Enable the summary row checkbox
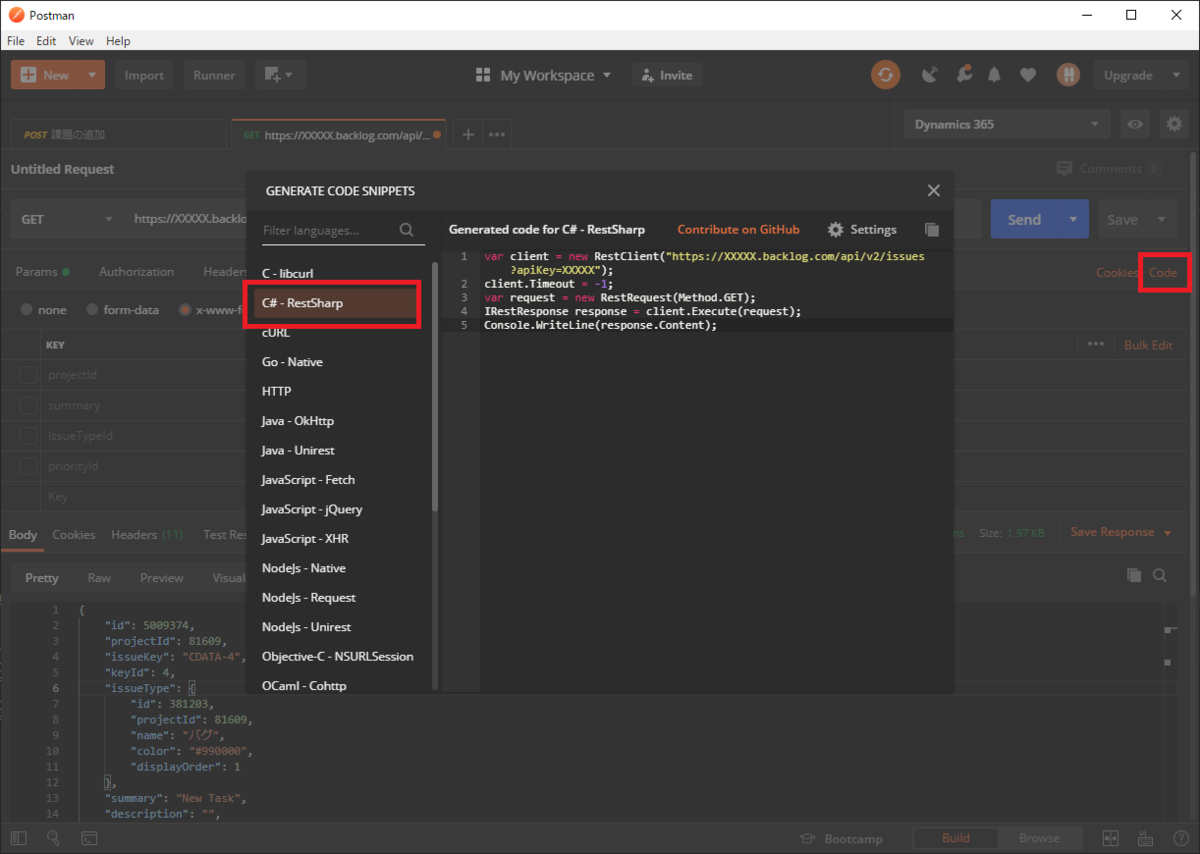The image size is (1200, 854). point(28,405)
